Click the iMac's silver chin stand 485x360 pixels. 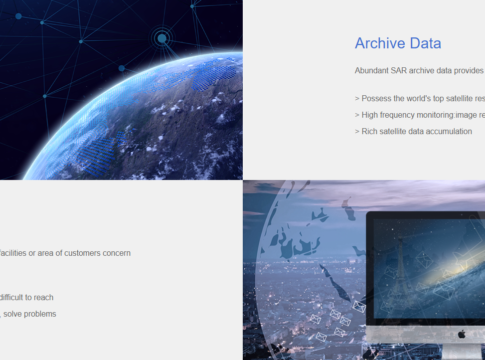pos(425,335)
